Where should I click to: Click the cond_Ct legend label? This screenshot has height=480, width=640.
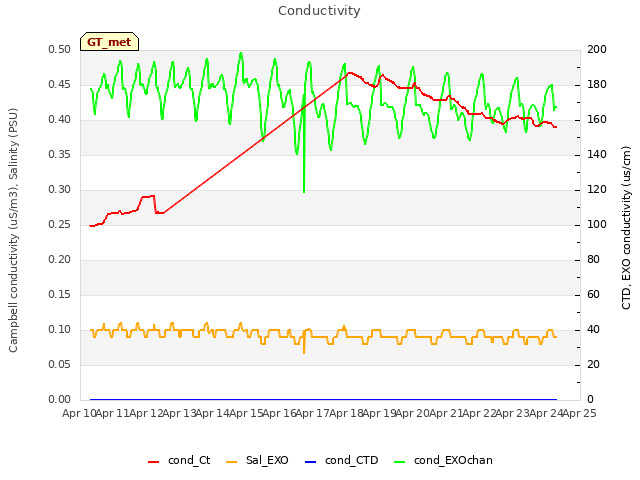coord(189,460)
